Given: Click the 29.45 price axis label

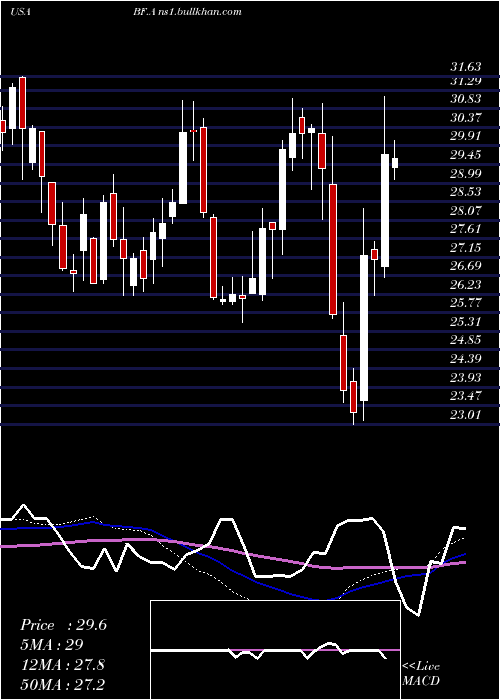Looking at the screenshot, I should (x=466, y=155).
